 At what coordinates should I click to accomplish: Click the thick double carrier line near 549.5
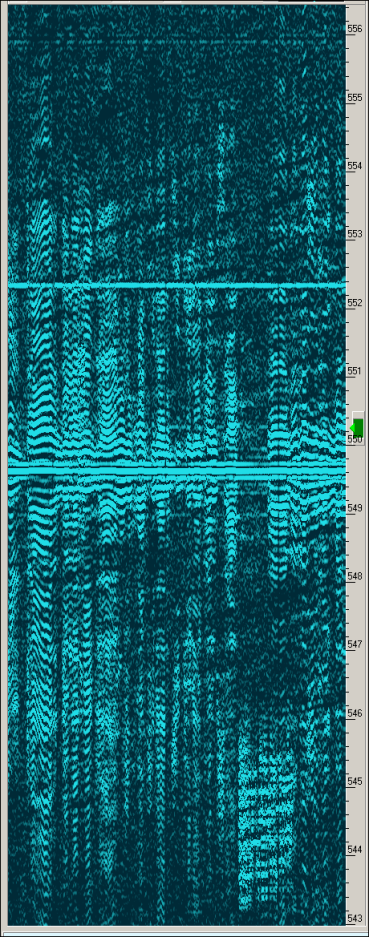[x=177, y=468]
